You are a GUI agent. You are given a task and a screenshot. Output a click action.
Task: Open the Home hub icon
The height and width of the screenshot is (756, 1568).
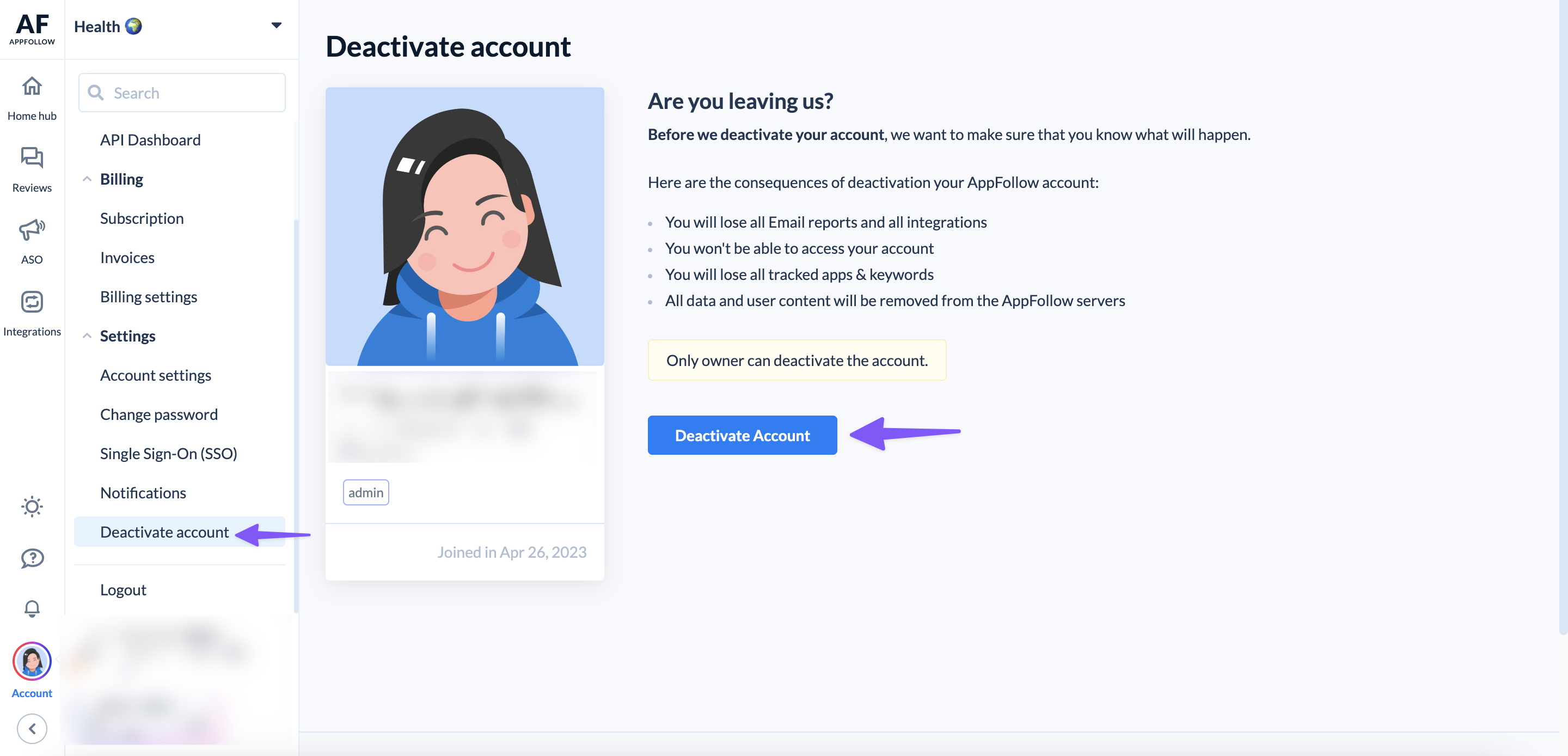(x=32, y=87)
